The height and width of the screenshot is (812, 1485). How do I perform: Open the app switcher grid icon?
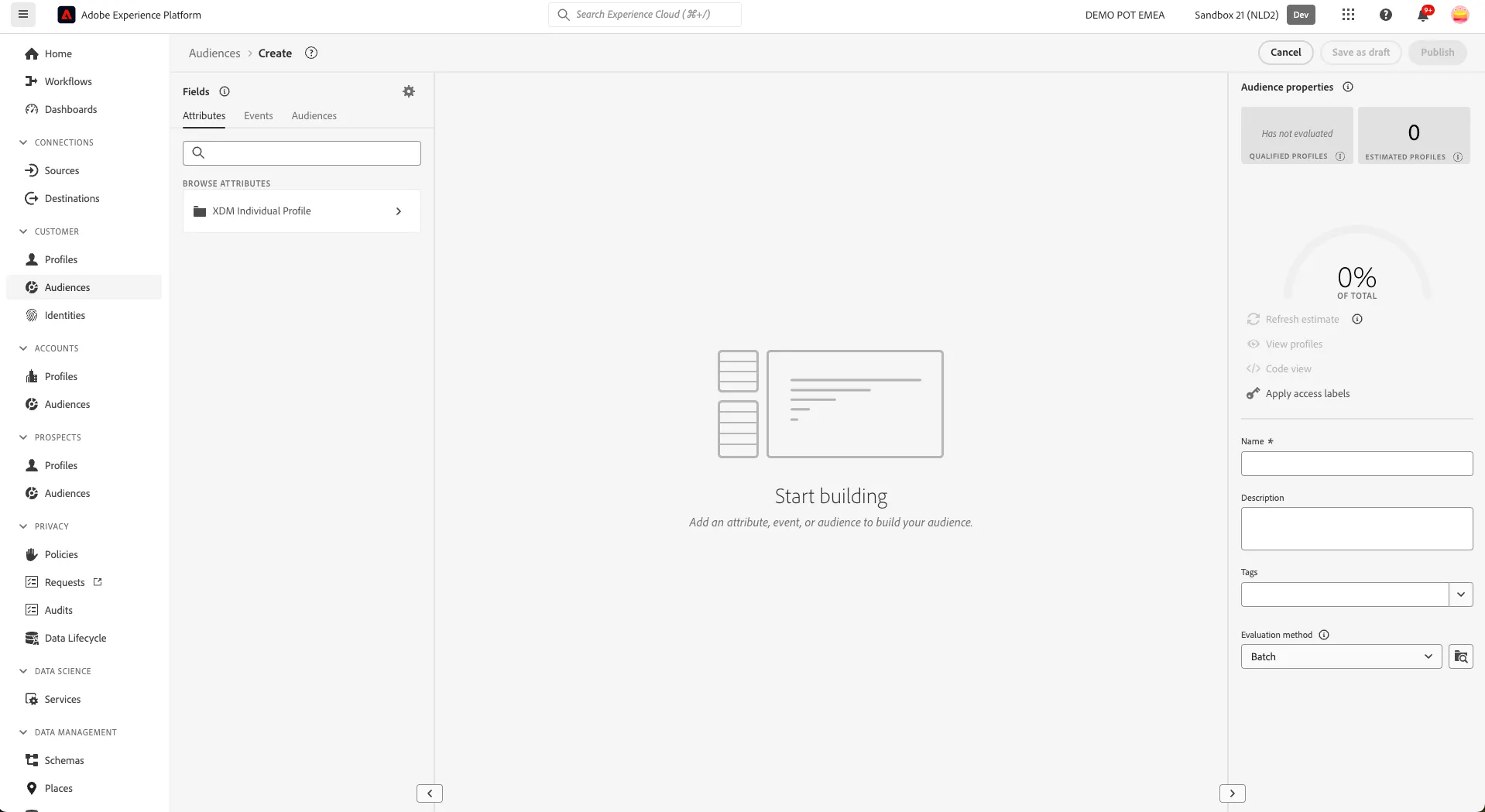[x=1348, y=15]
